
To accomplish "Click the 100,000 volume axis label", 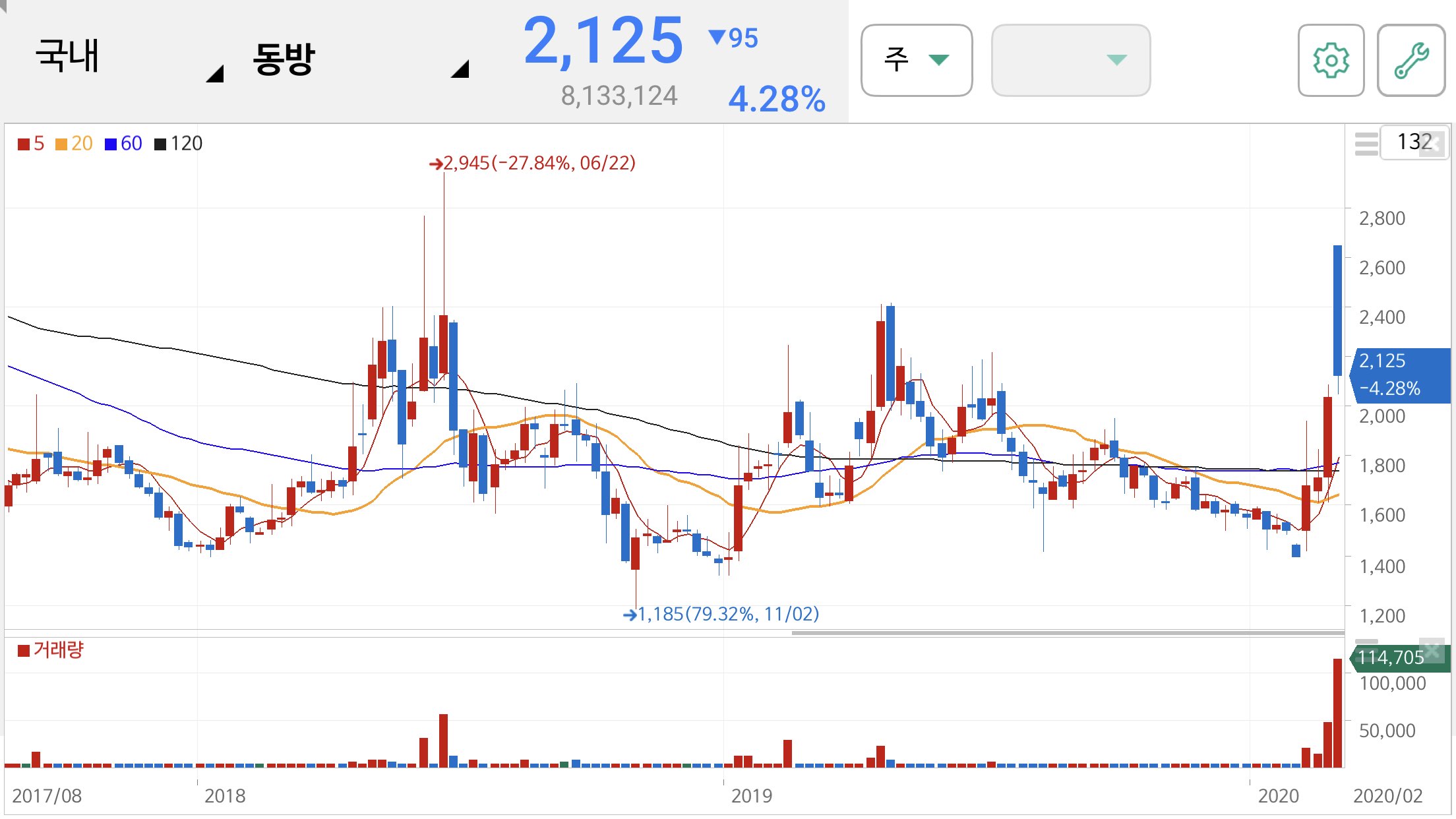I will (x=1392, y=683).
